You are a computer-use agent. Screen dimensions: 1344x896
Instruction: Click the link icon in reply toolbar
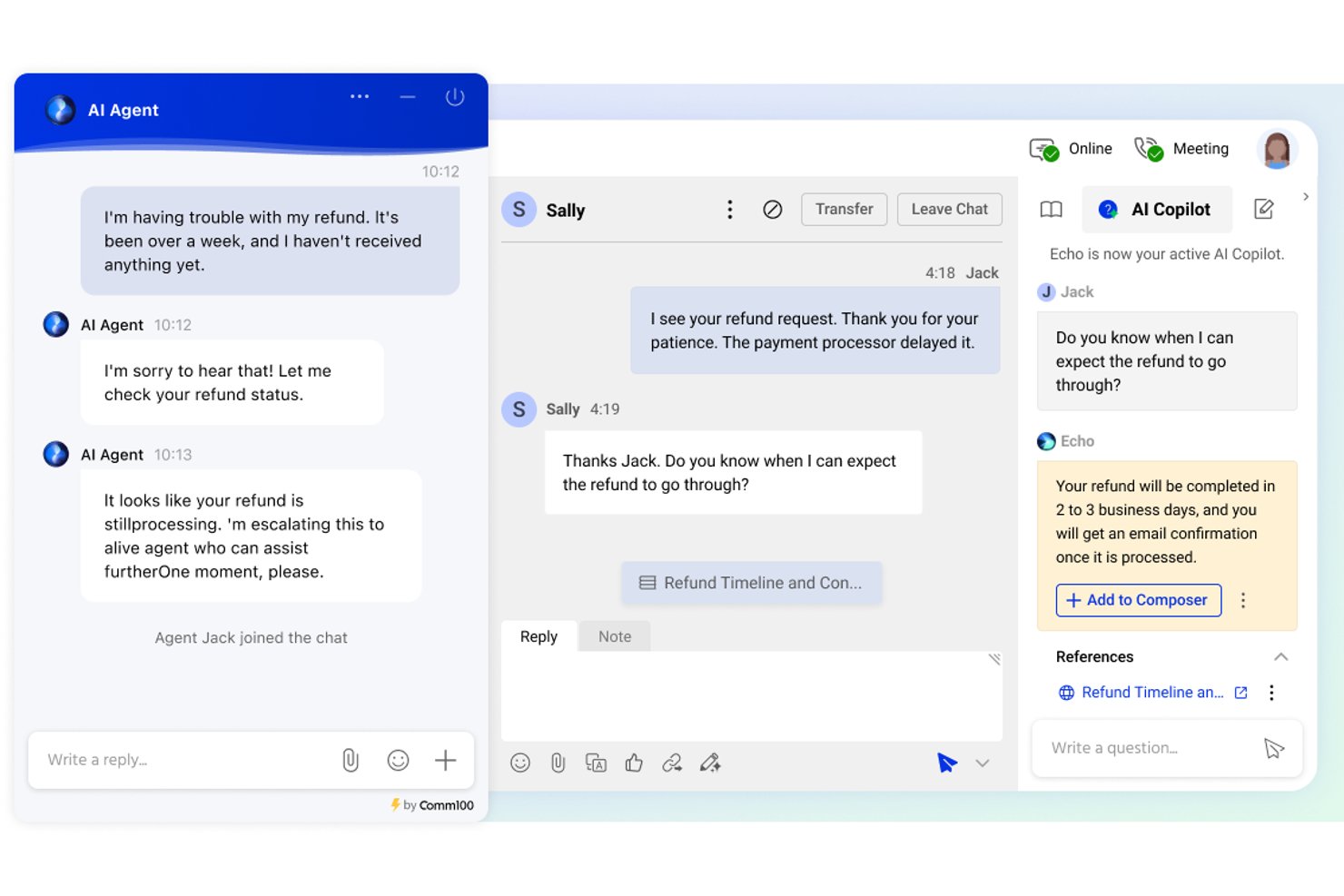coord(672,763)
